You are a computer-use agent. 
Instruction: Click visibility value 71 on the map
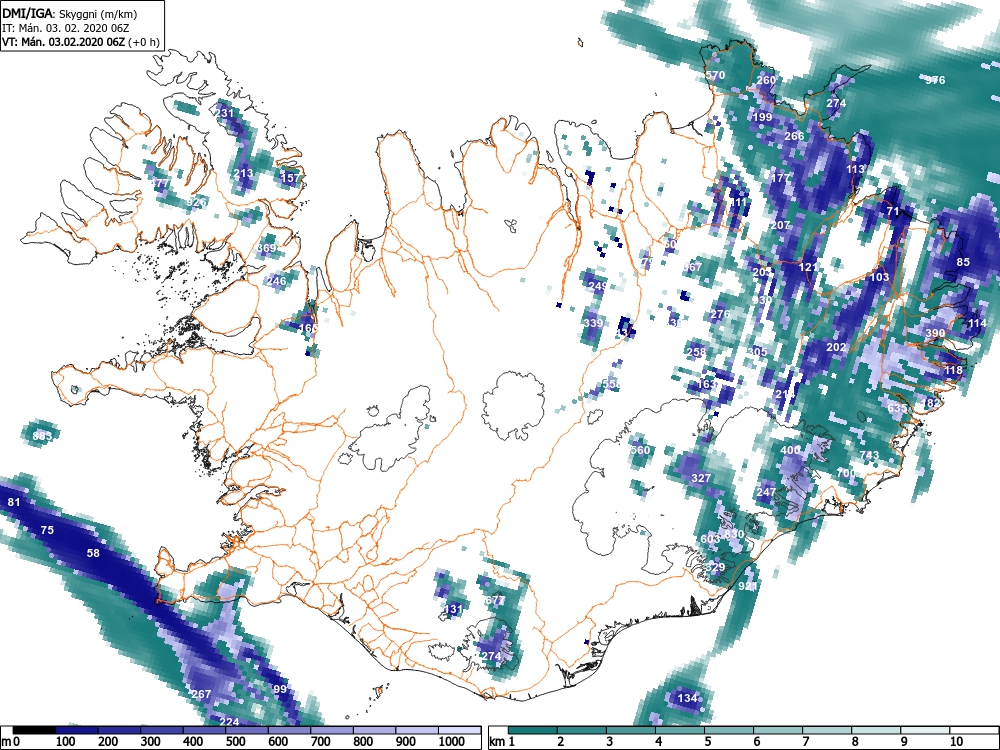pos(893,212)
